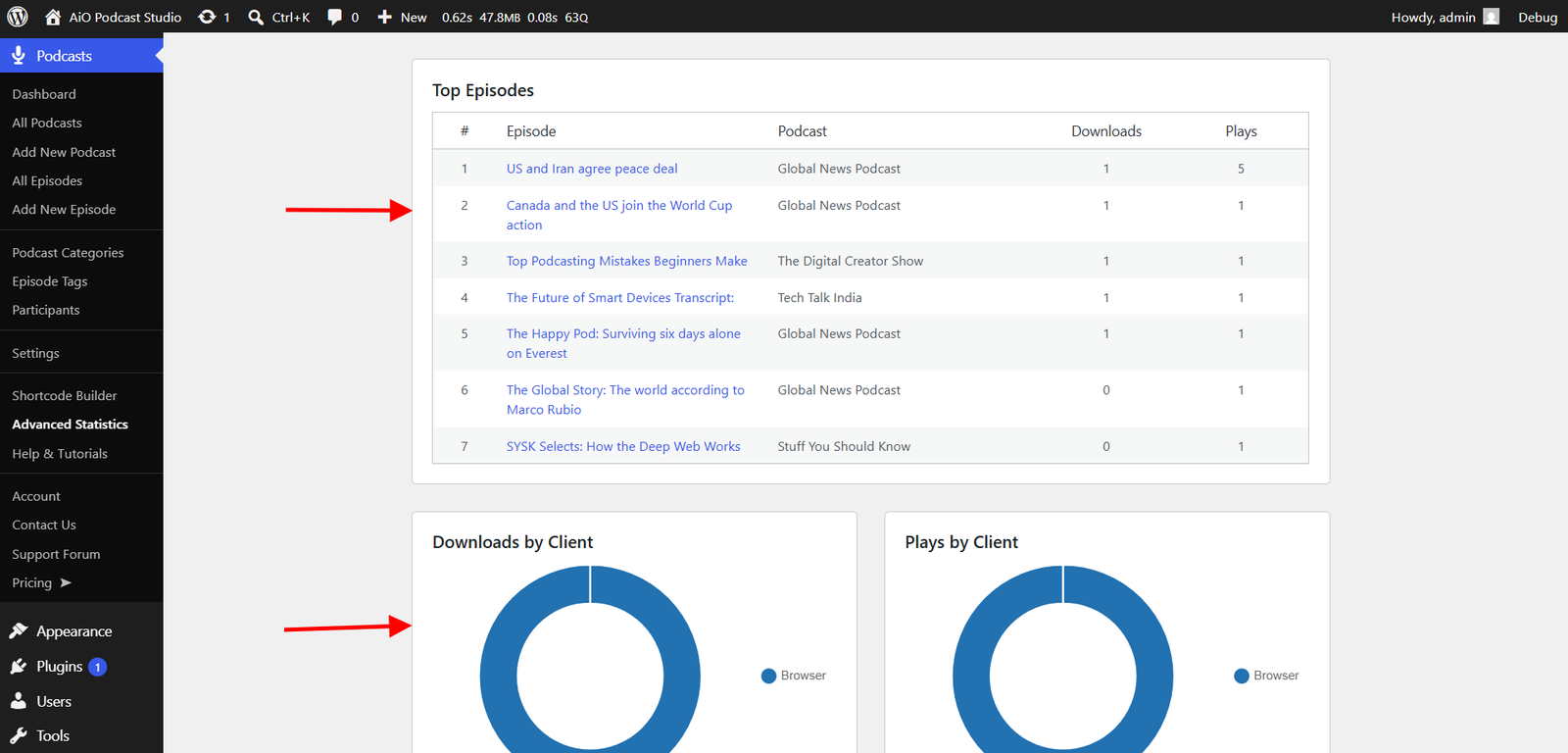Open Help & Tutorials page

[x=60, y=453]
